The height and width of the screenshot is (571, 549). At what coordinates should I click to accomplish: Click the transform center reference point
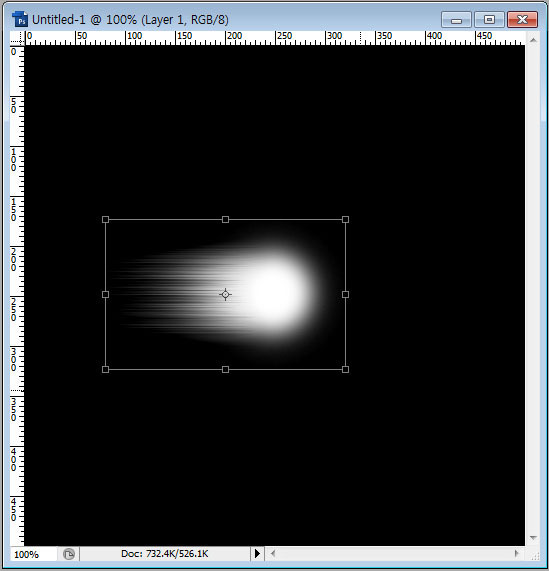(225, 294)
